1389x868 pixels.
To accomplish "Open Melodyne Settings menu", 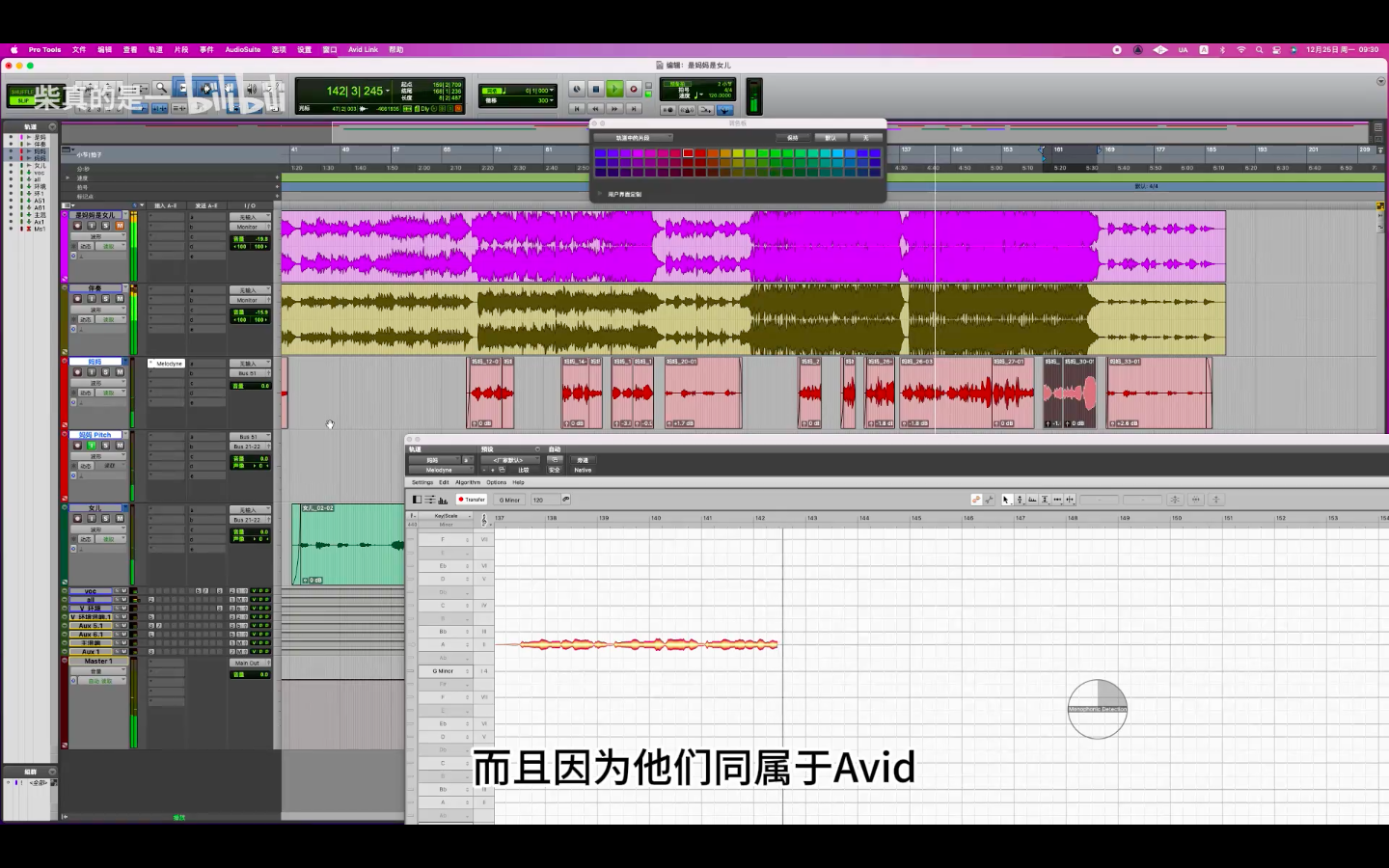I will 422,482.
